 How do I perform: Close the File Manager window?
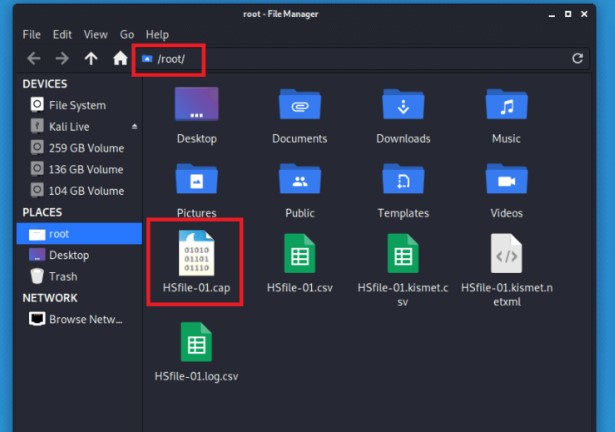tap(584, 14)
